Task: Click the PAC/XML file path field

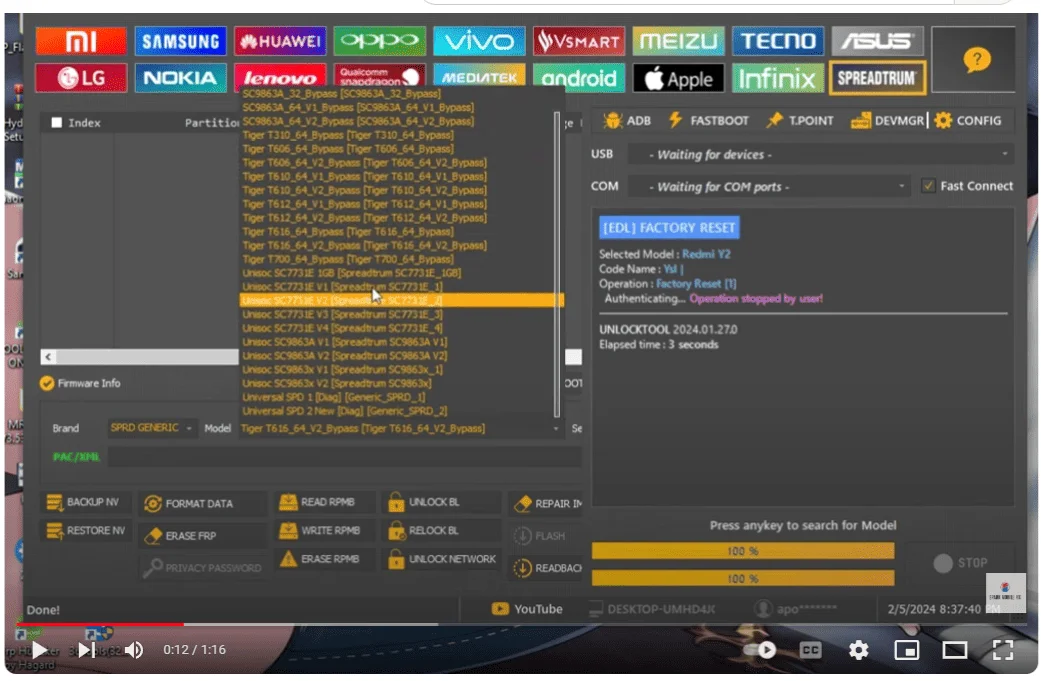Action: (x=345, y=457)
